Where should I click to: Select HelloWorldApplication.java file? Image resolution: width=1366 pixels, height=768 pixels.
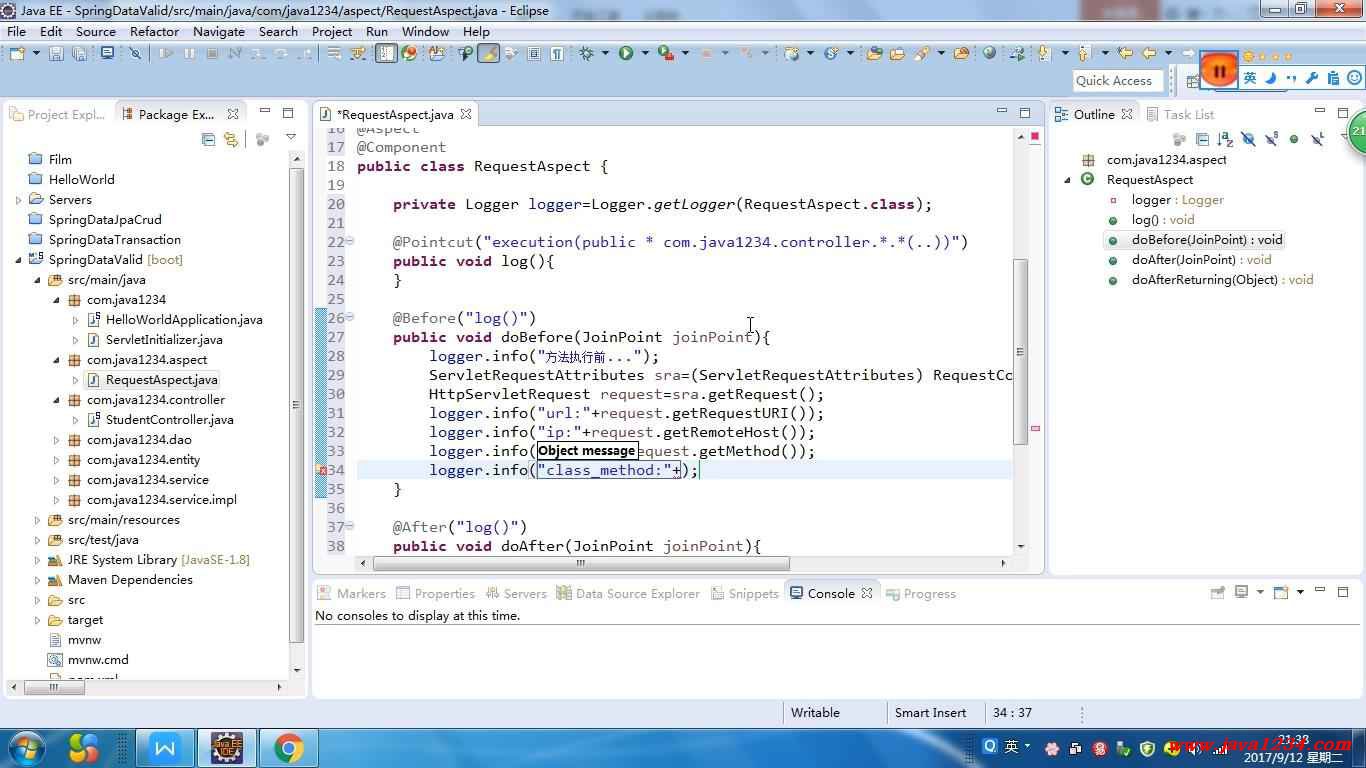click(x=184, y=320)
